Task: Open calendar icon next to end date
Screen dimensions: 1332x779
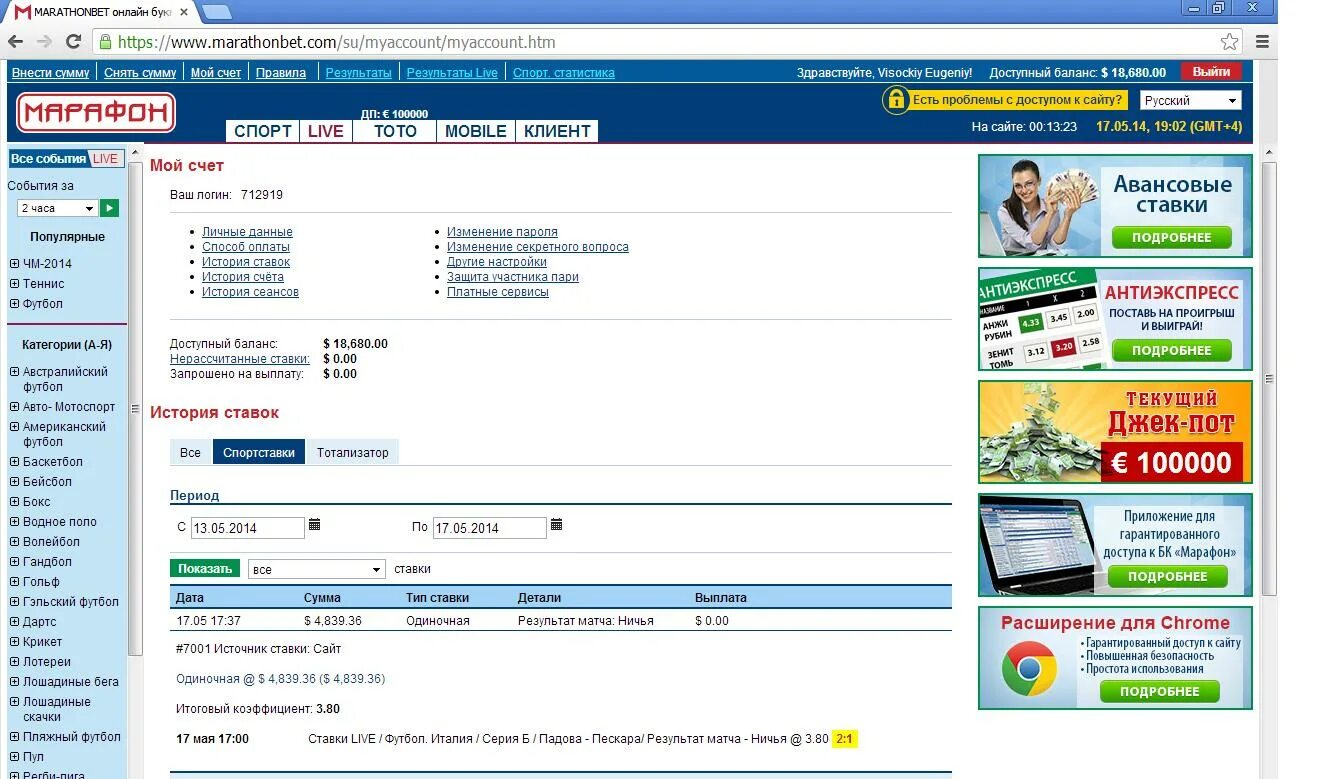Action: tap(557, 525)
